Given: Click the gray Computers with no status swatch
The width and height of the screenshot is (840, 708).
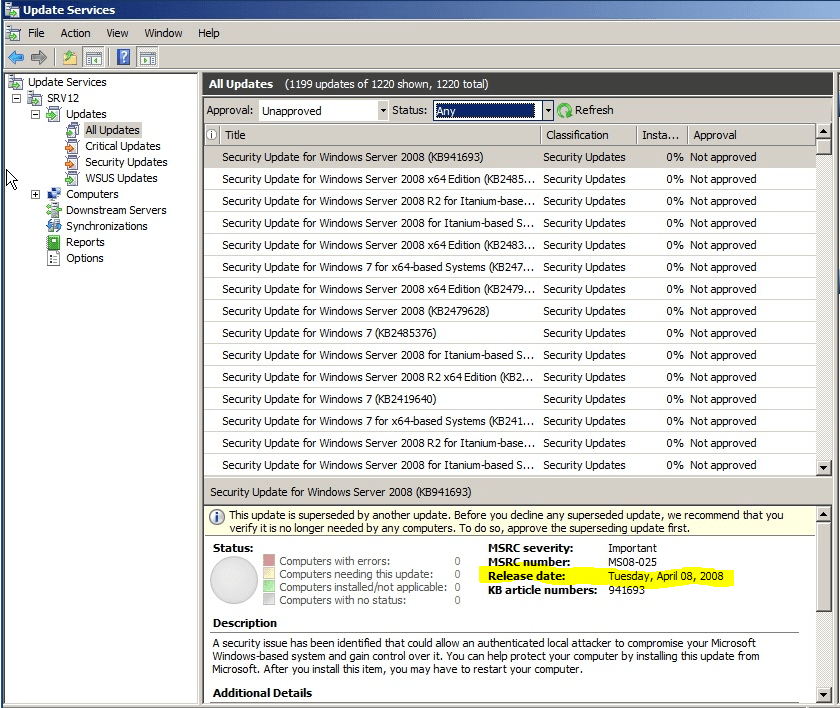Looking at the screenshot, I should 269,599.
